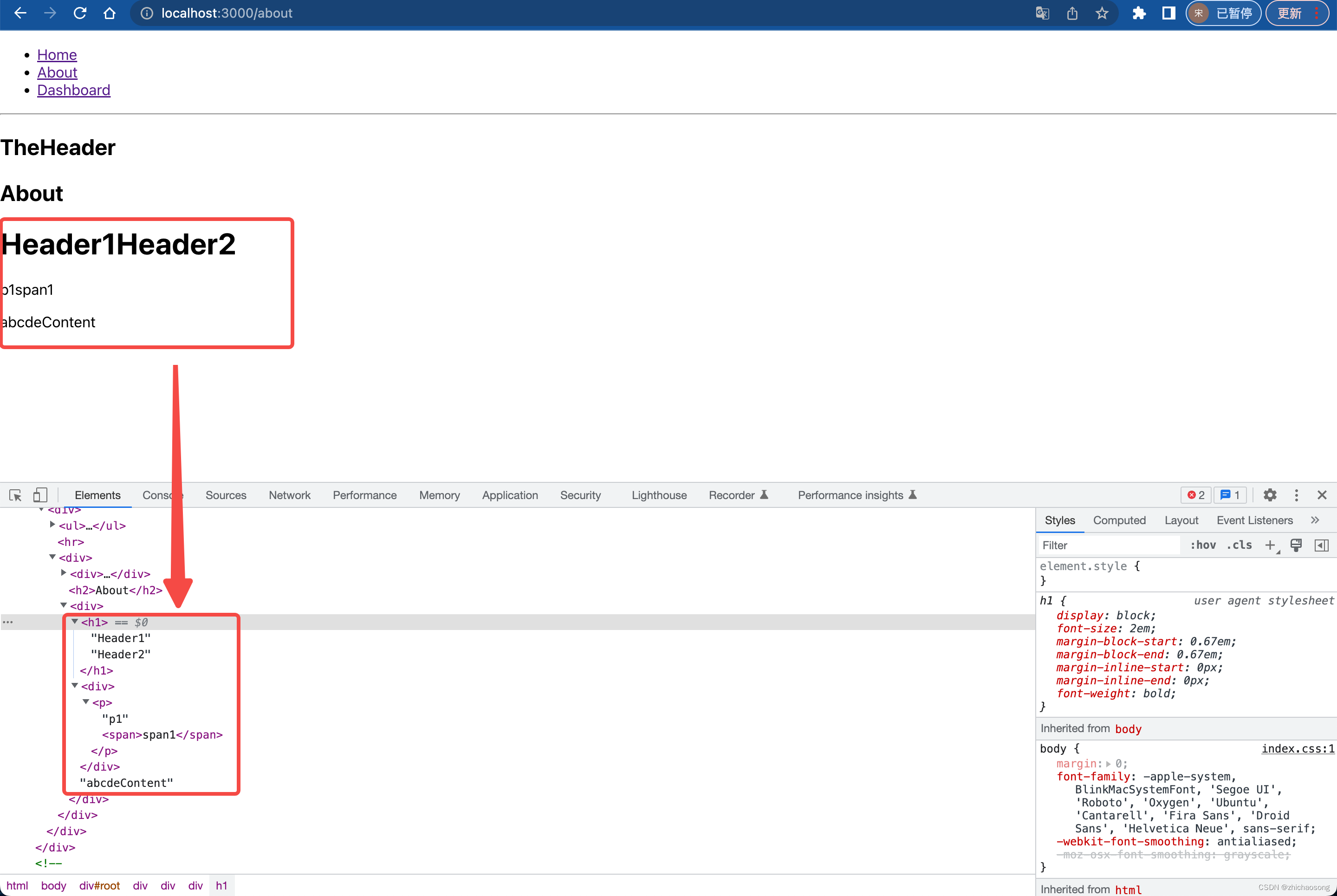1337x896 pixels.
Task: Select the h2 About element row
Action: click(x=116, y=590)
